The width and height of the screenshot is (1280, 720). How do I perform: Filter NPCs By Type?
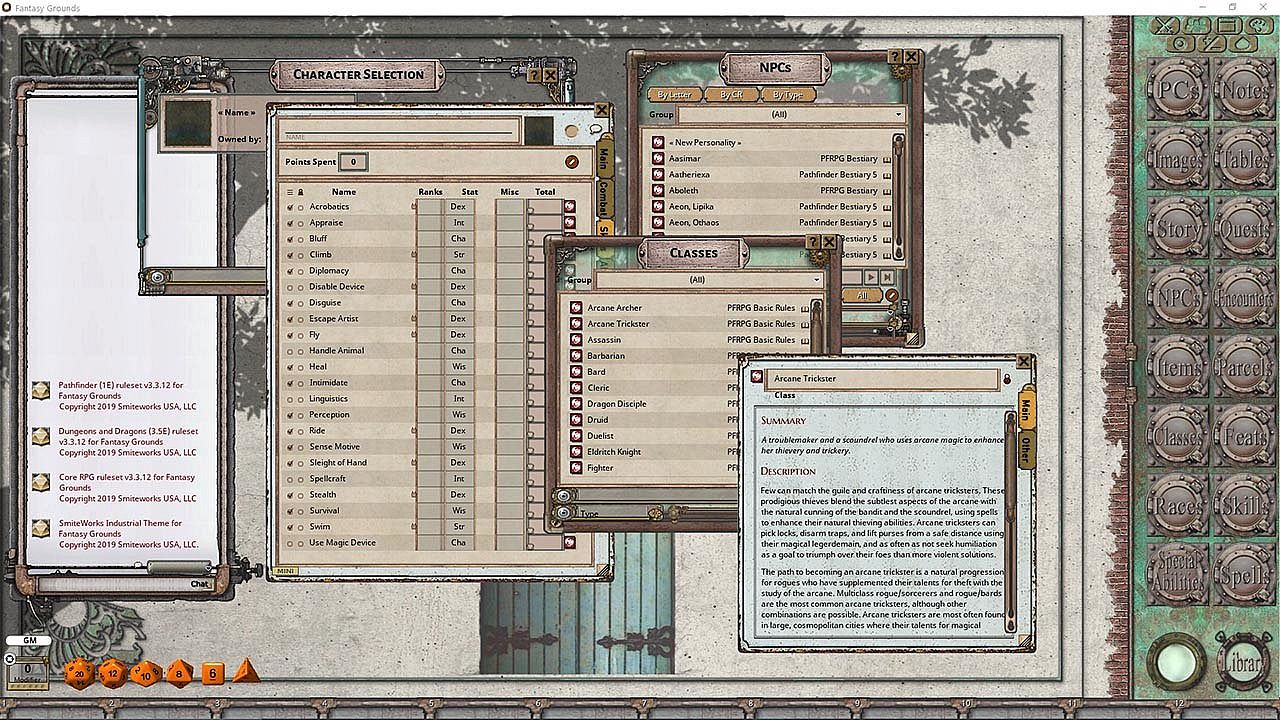788,95
